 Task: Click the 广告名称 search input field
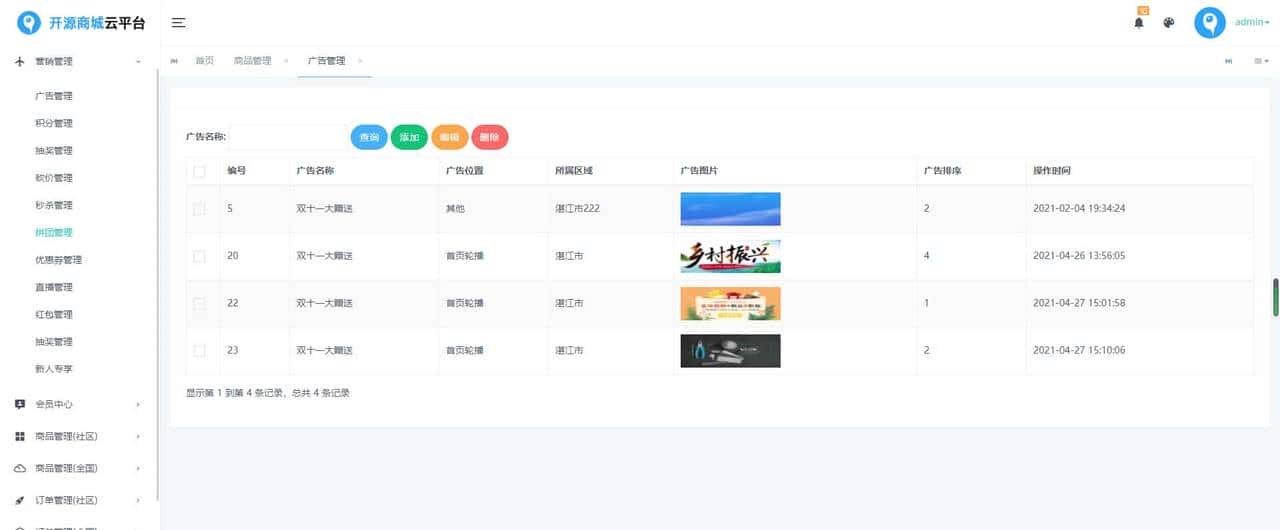click(x=288, y=138)
